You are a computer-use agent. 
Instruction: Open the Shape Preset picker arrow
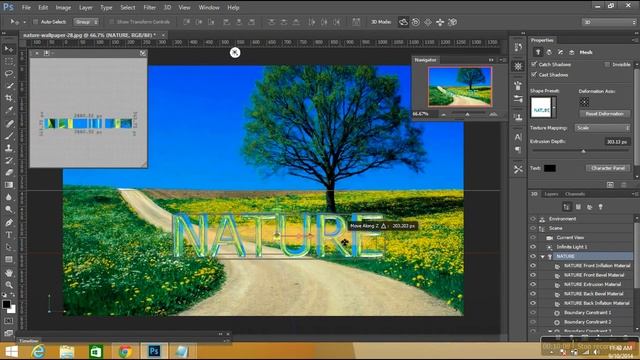(554, 107)
